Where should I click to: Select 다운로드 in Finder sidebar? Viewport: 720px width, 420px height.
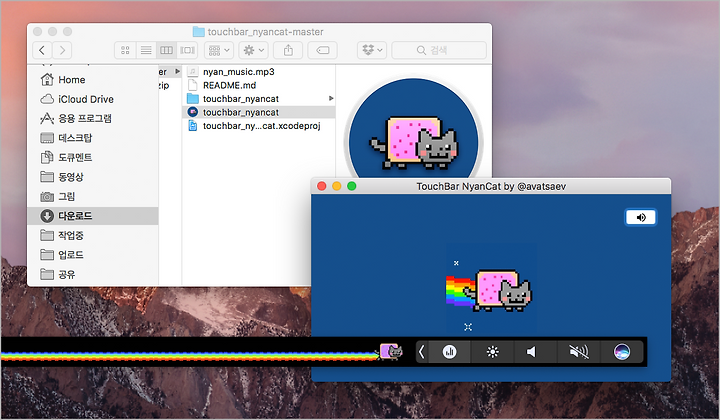[93, 216]
